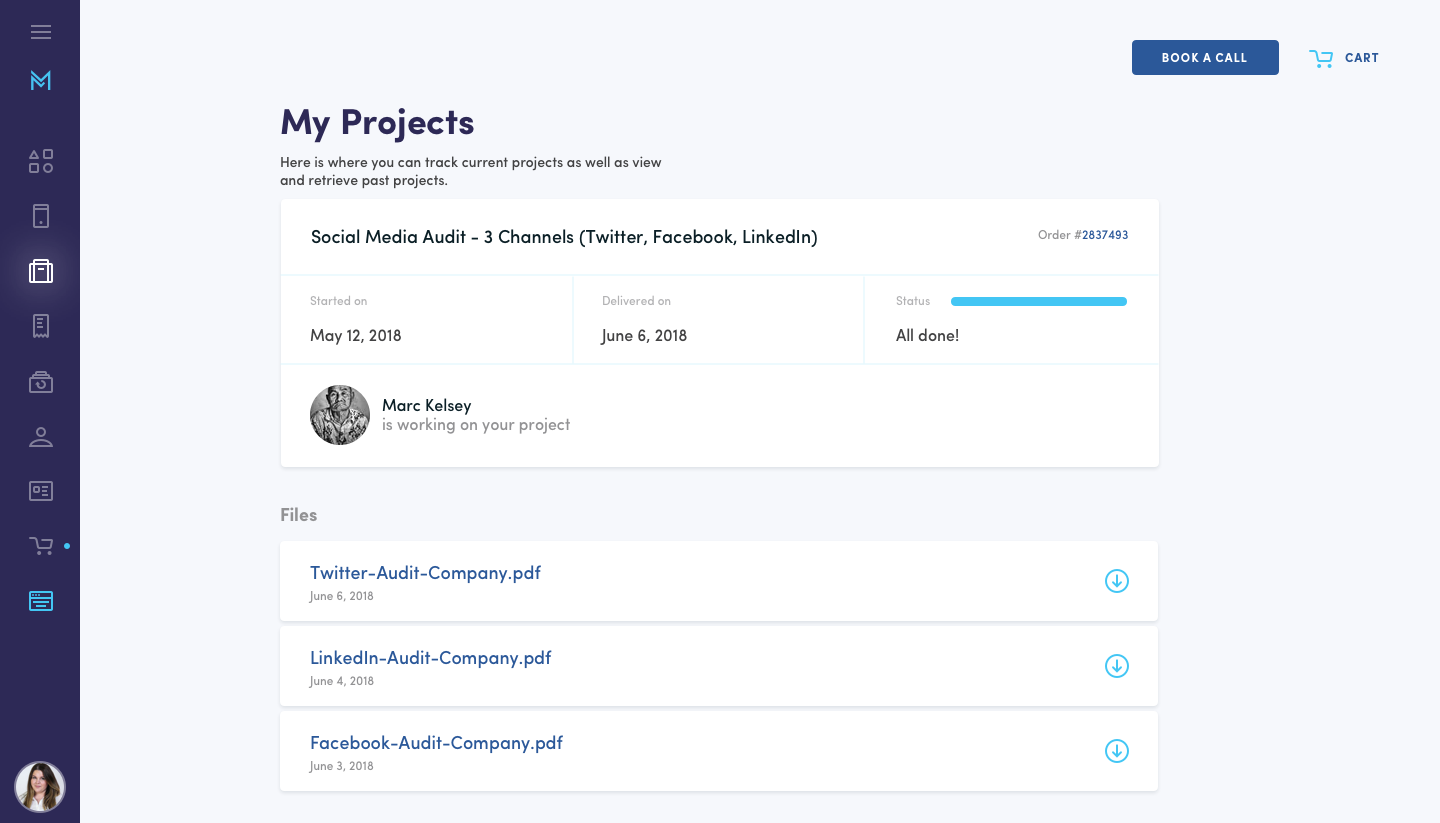Open the receipt icon in sidebar
The width and height of the screenshot is (1440, 823).
pos(41,326)
